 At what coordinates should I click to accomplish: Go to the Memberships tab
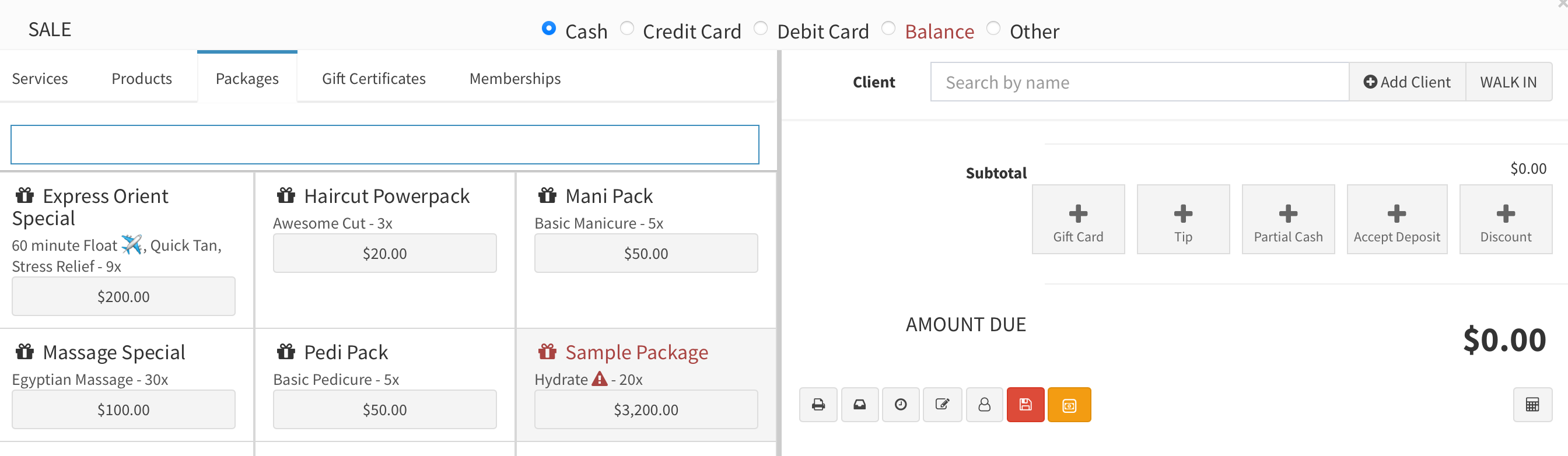pos(515,79)
